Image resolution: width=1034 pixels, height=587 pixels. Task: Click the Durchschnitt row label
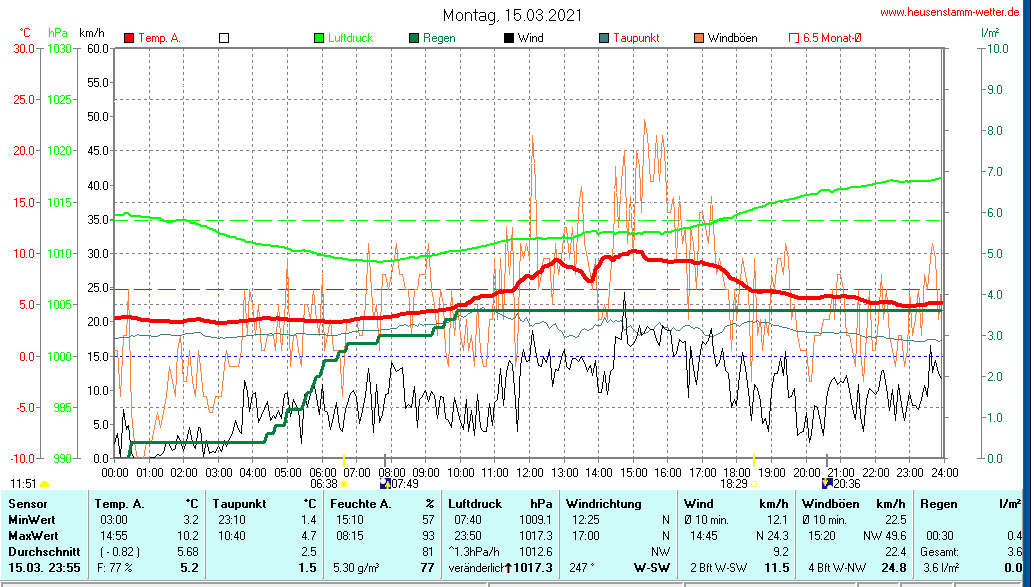[x=44, y=551]
